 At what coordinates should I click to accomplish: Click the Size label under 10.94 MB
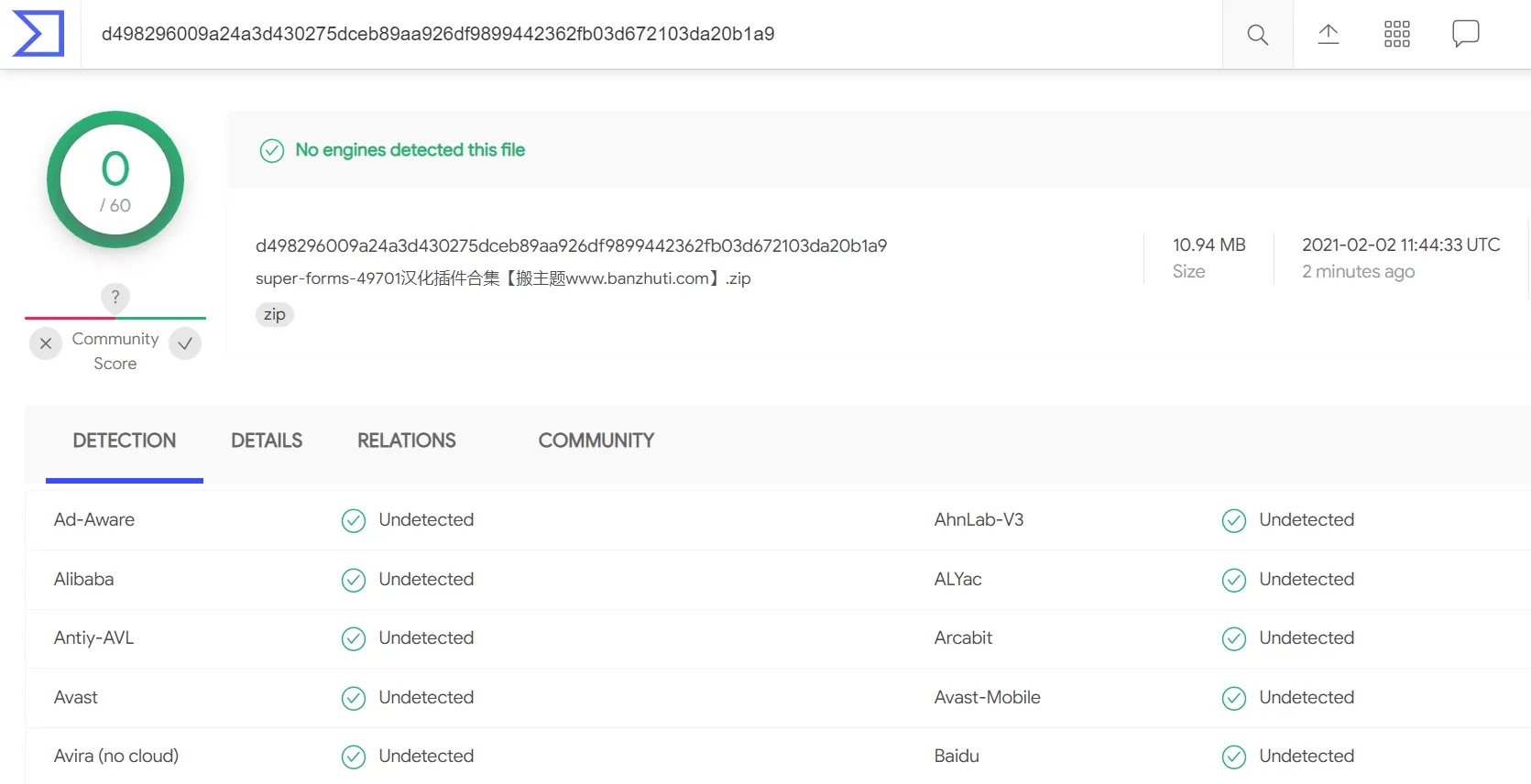(x=1189, y=272)
